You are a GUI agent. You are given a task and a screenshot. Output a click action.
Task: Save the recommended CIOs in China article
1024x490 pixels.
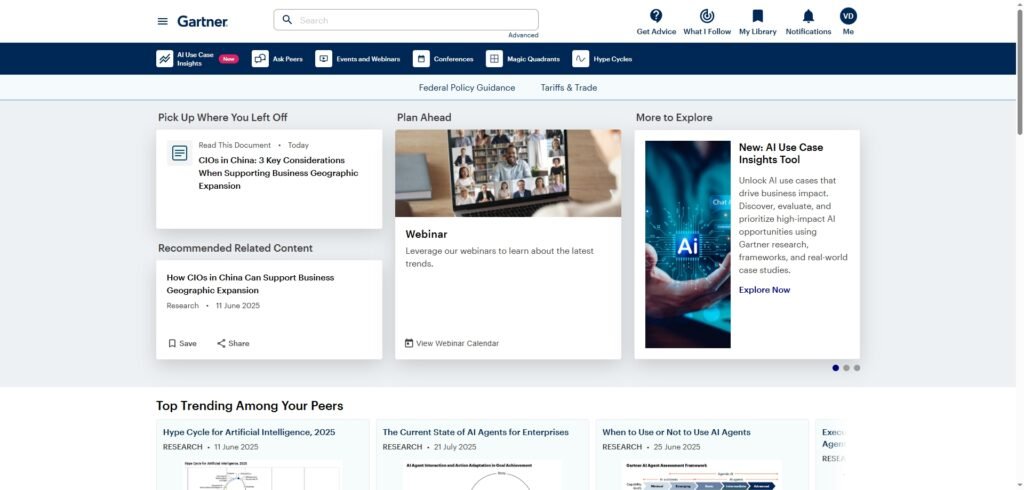tap(182, 343)
